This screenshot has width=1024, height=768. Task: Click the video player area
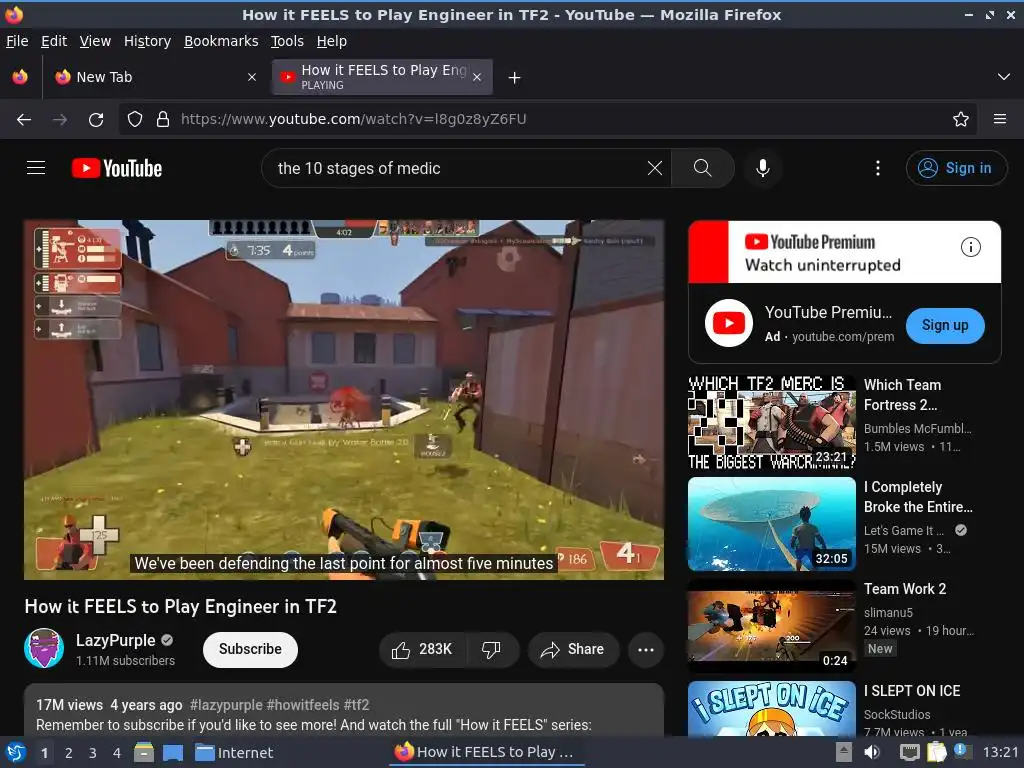point(344,400)
